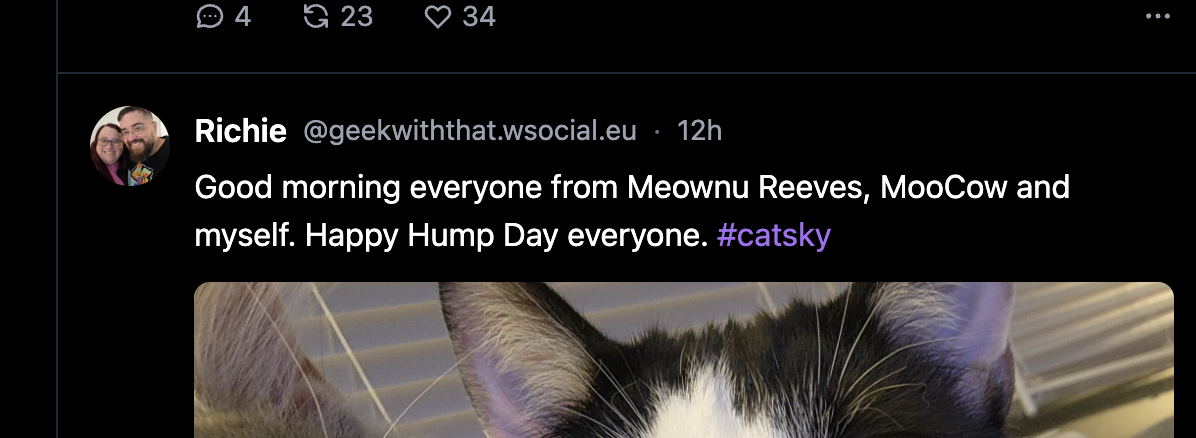Viewport: 1196px width, 438px height.
Task: Click the display name Richie
Action: pos(241,131)
